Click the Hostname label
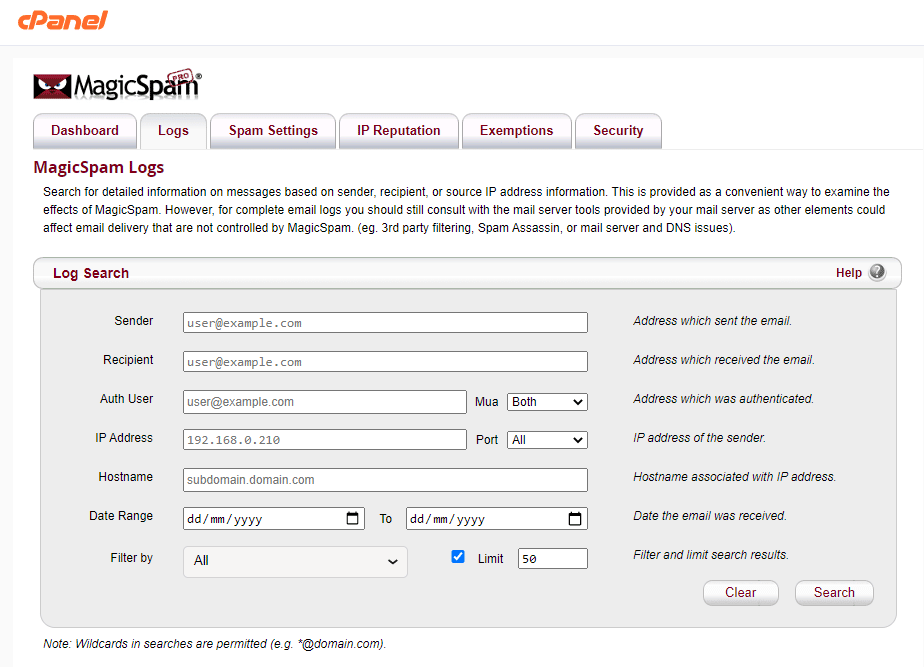 126,477
